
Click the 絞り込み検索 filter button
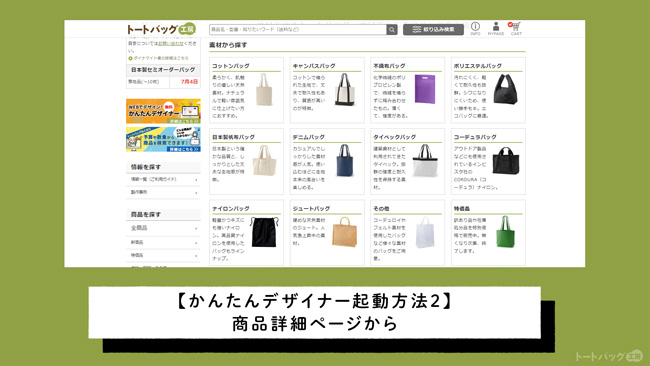(433, 29)
